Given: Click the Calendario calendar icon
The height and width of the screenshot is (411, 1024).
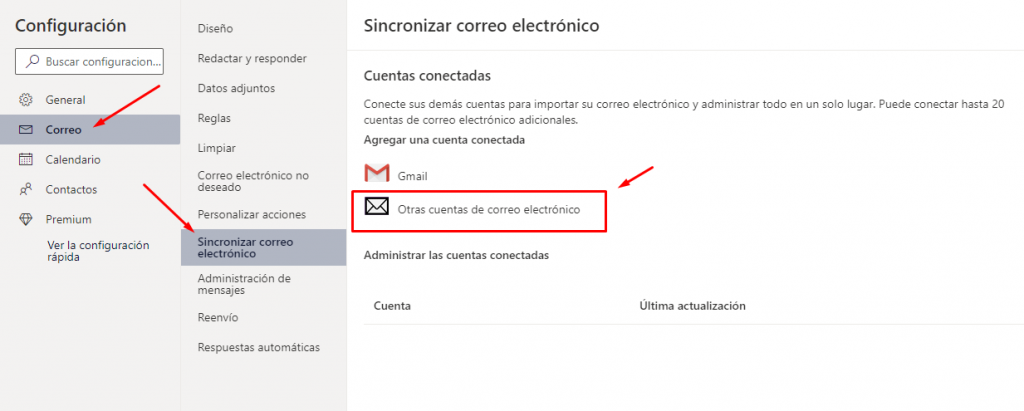Looking at the screenshot, I should click(x=26, y=160).
